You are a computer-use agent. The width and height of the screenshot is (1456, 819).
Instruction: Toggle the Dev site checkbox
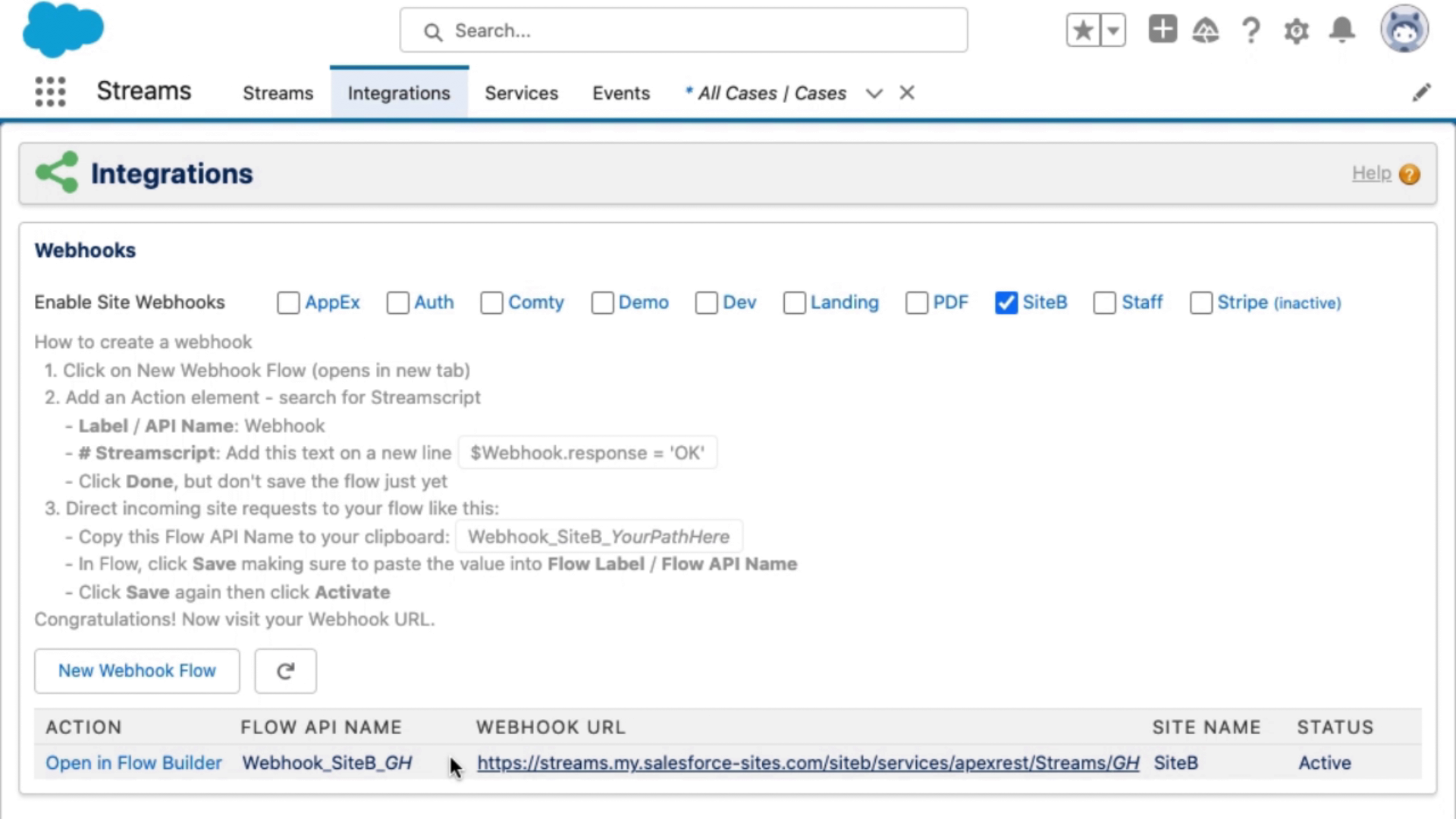706,303
